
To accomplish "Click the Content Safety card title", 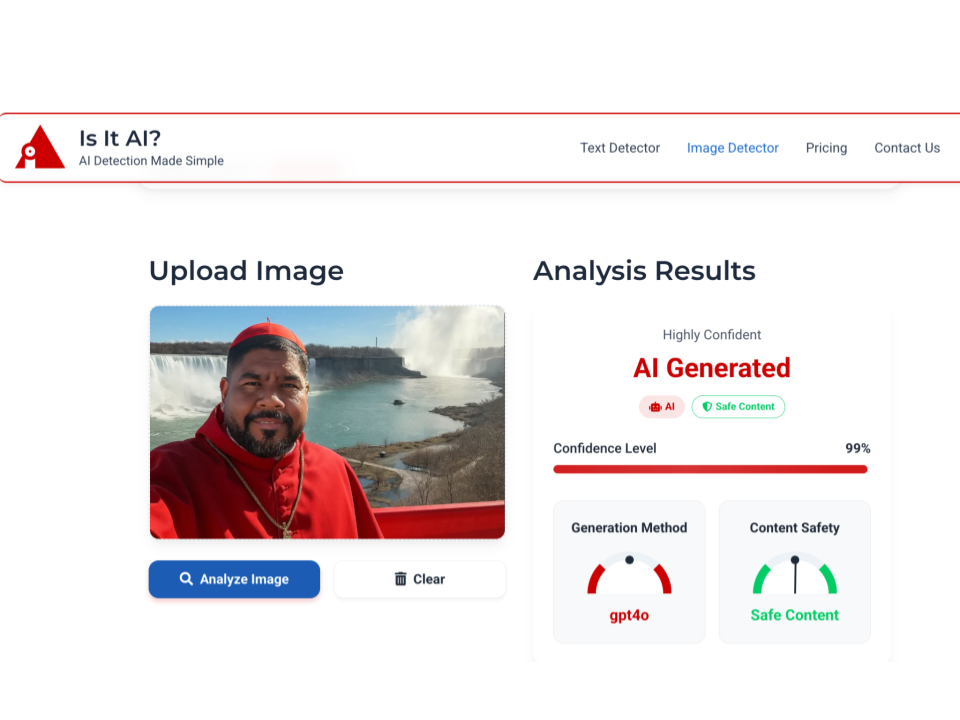I will tap(795, 528).
